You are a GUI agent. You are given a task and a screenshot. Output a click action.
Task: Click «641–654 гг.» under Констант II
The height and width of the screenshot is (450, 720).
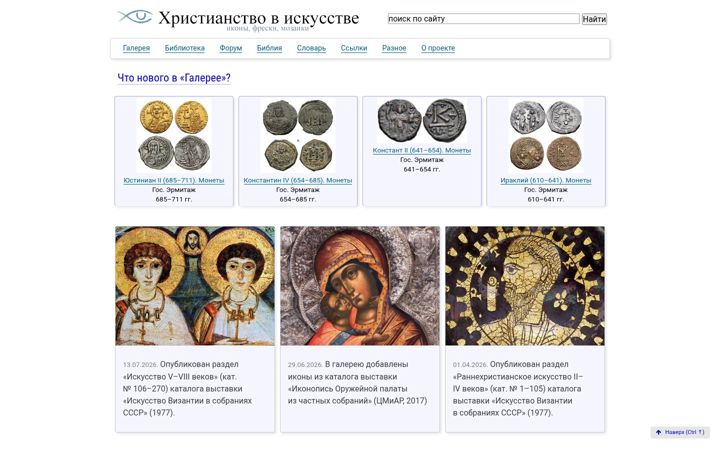click(422, 169)
